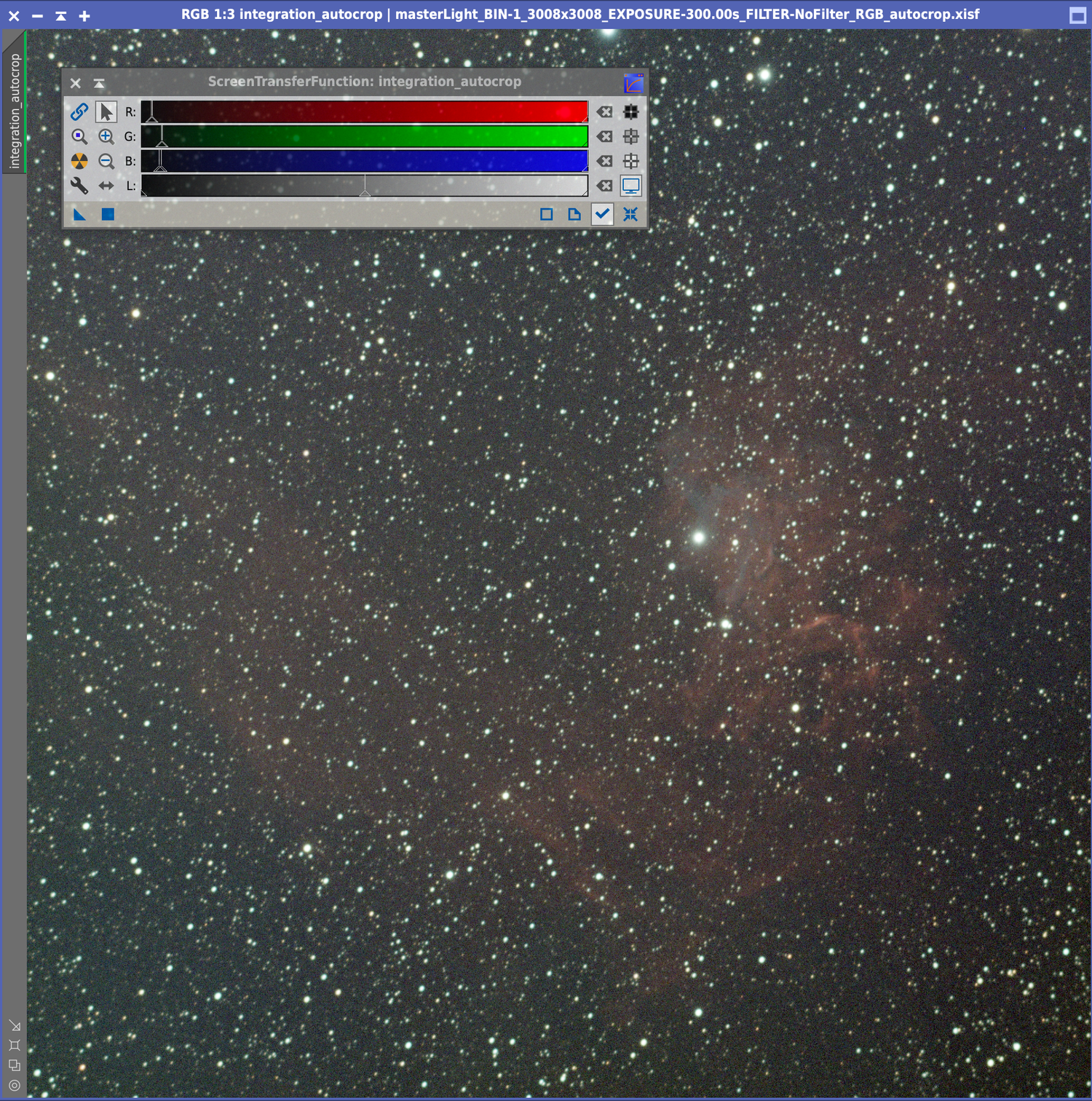The image size is (1092, 1101).
Task: Click the L channel midtones marker
Action: 365,192
